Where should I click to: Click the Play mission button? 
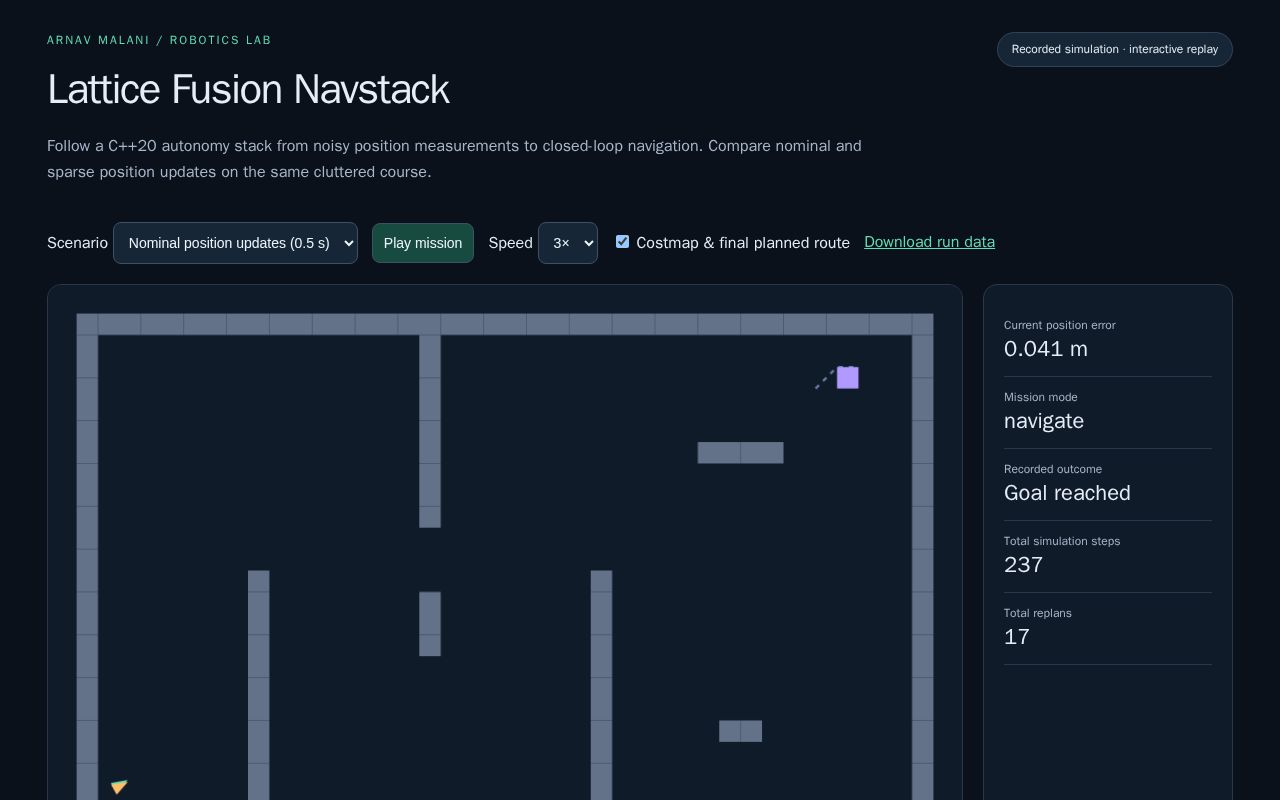(423, 243)
